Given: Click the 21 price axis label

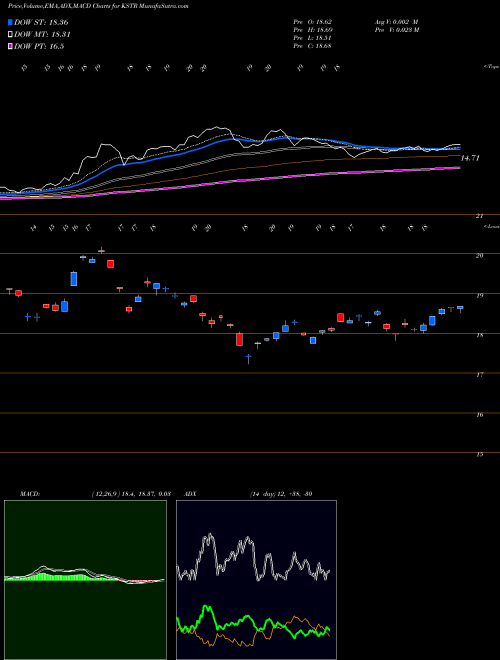Looking at the screenshot, I should (479, 216).
